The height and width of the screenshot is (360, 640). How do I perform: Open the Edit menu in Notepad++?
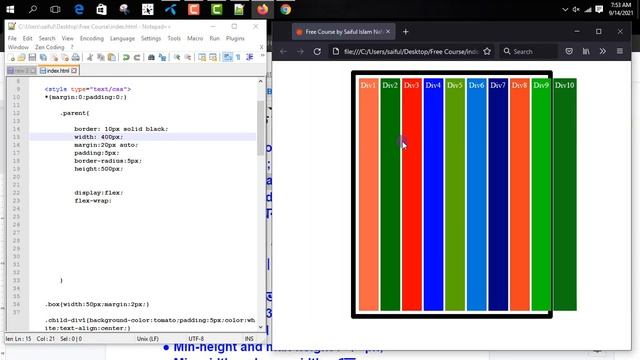coord(27,38)
